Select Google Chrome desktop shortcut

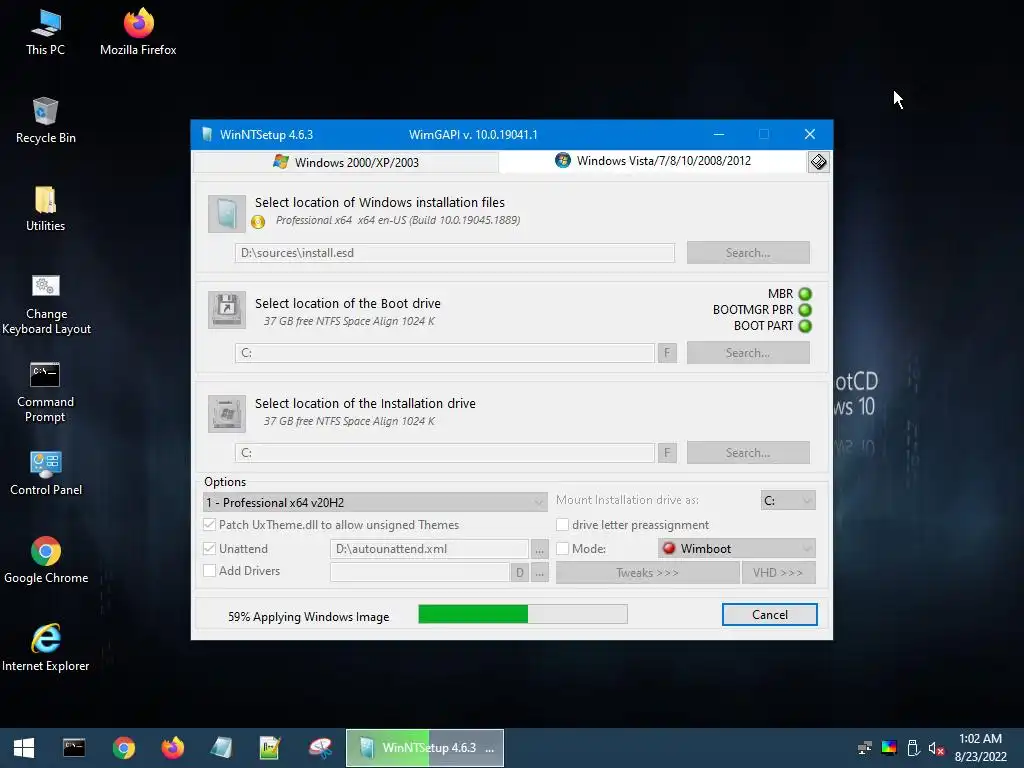46,560
